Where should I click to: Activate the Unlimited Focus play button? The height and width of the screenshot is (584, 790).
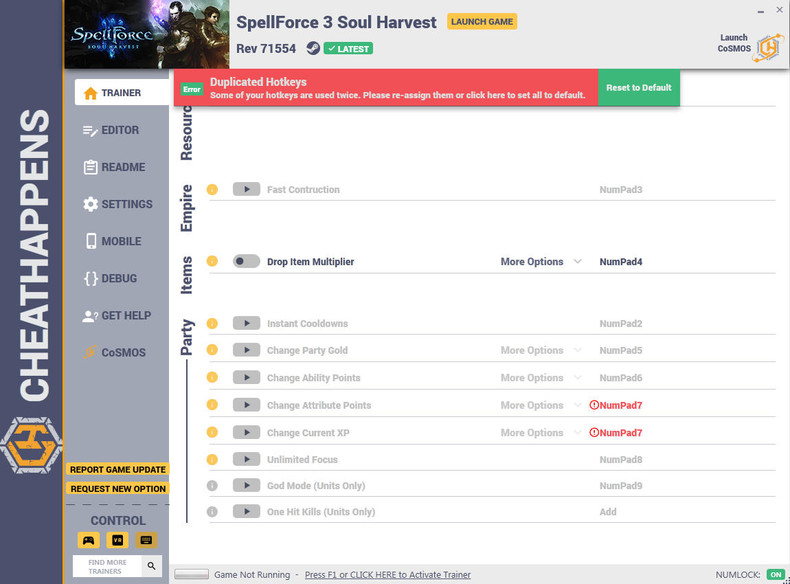click(x=246, y=460)
